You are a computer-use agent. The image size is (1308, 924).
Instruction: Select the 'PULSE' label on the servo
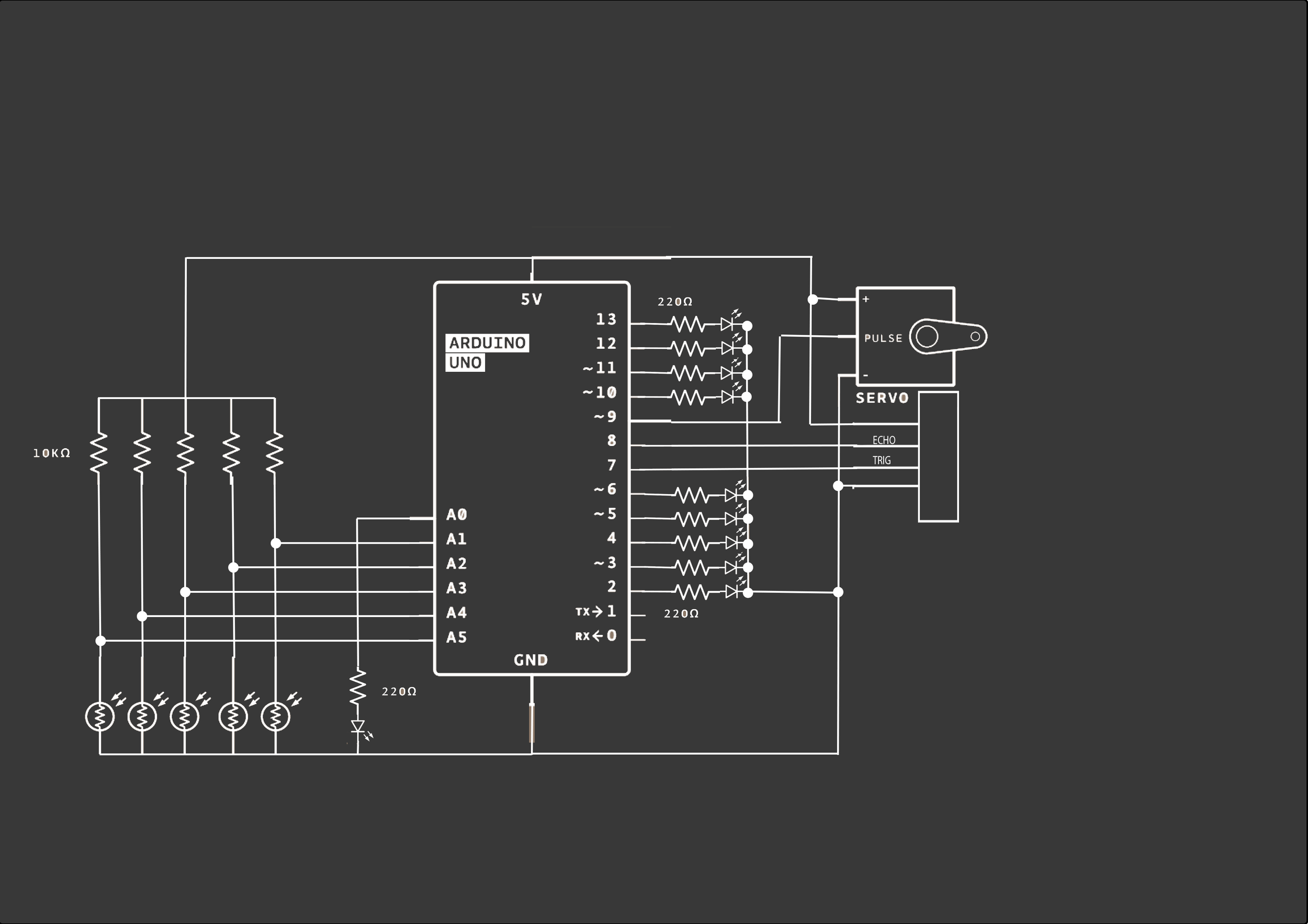pyautogui.click(x=883, y=338)
